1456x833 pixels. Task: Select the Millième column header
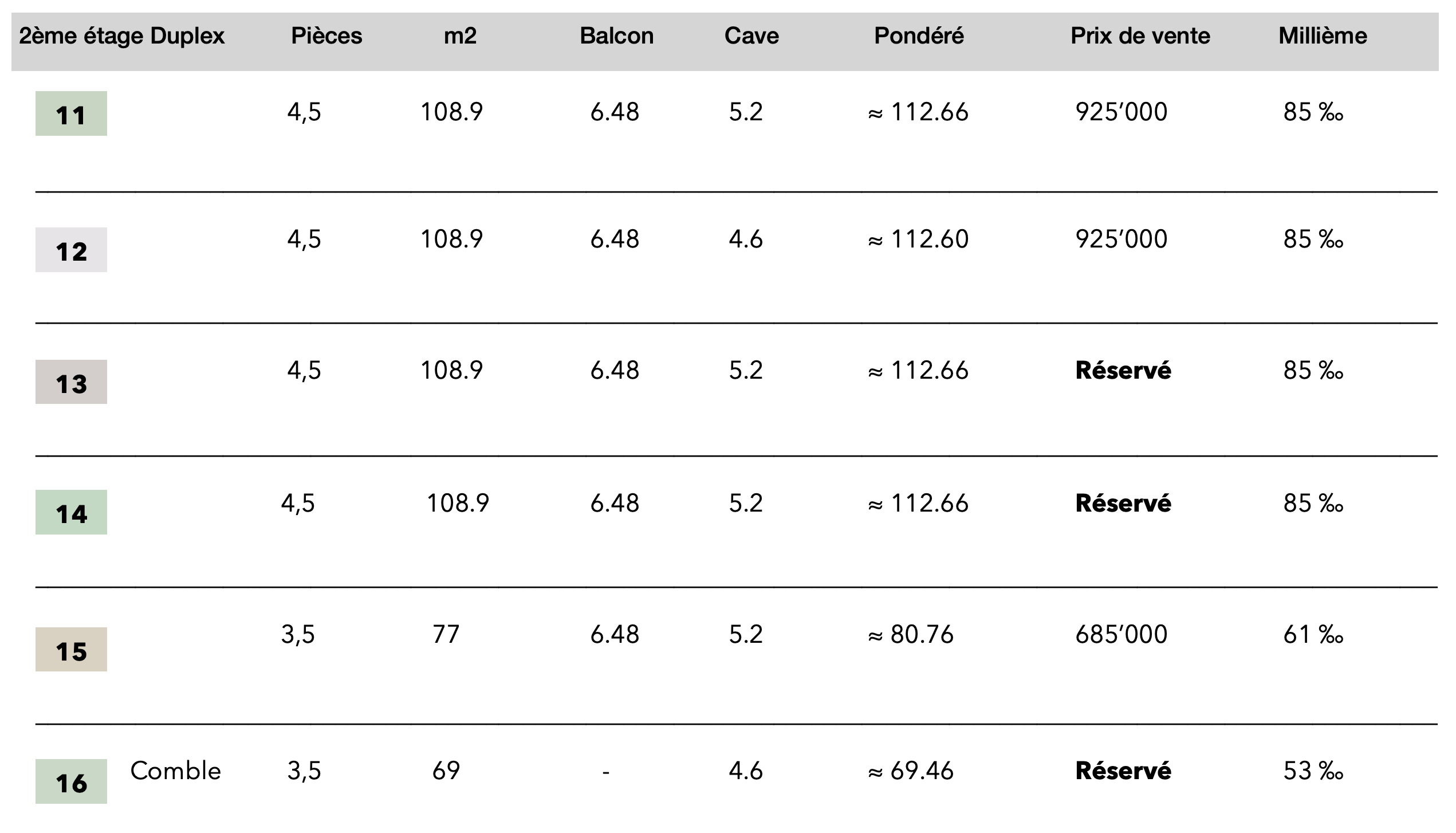[x=1323, y=36]
